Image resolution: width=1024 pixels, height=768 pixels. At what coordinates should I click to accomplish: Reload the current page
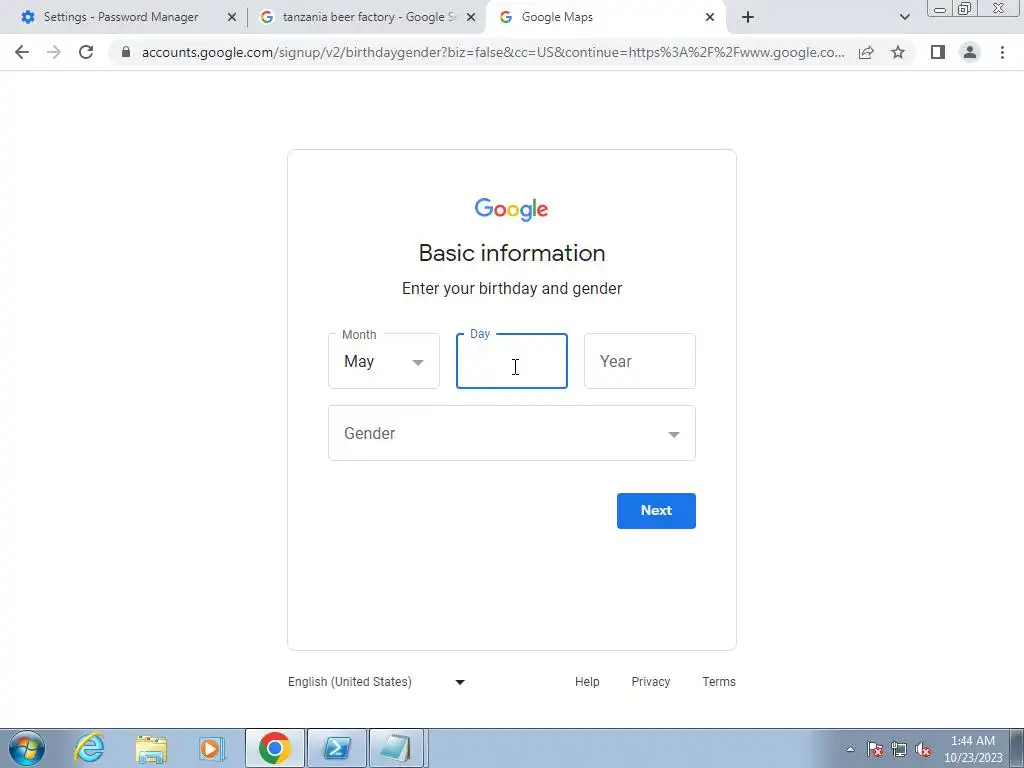[86, 52]
